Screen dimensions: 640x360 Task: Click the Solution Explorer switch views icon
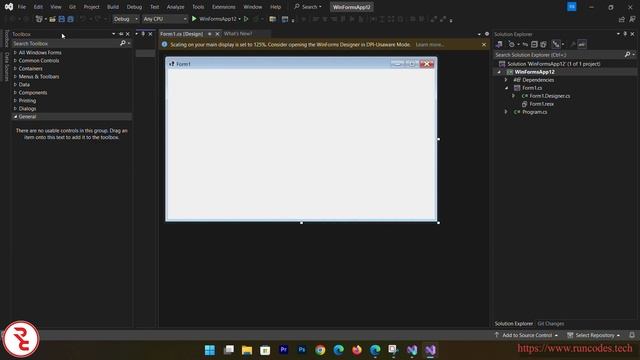[499, 44]
